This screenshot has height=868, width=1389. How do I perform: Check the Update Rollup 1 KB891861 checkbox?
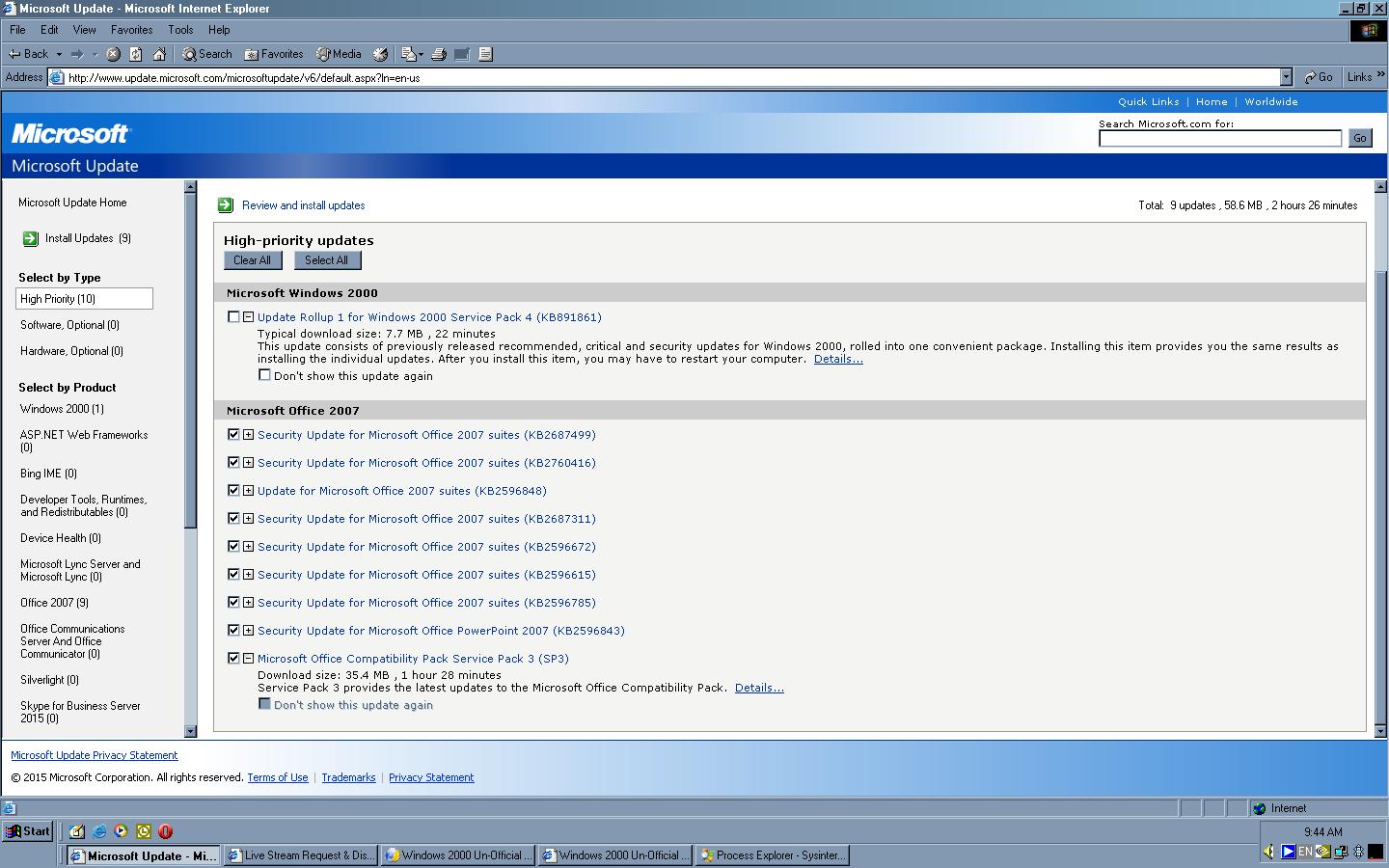233,316
